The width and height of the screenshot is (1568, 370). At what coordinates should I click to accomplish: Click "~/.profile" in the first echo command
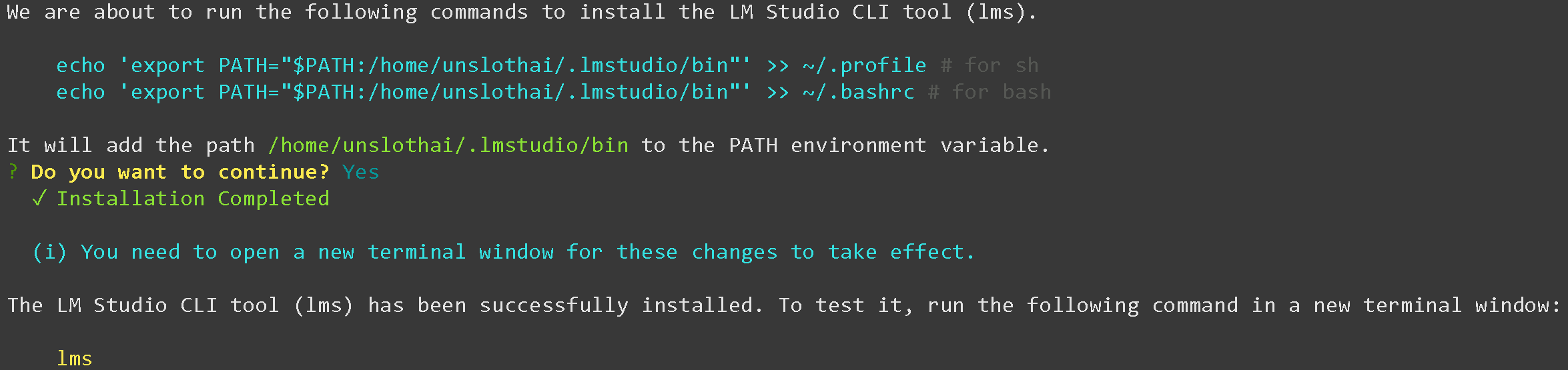click(864, 65)
